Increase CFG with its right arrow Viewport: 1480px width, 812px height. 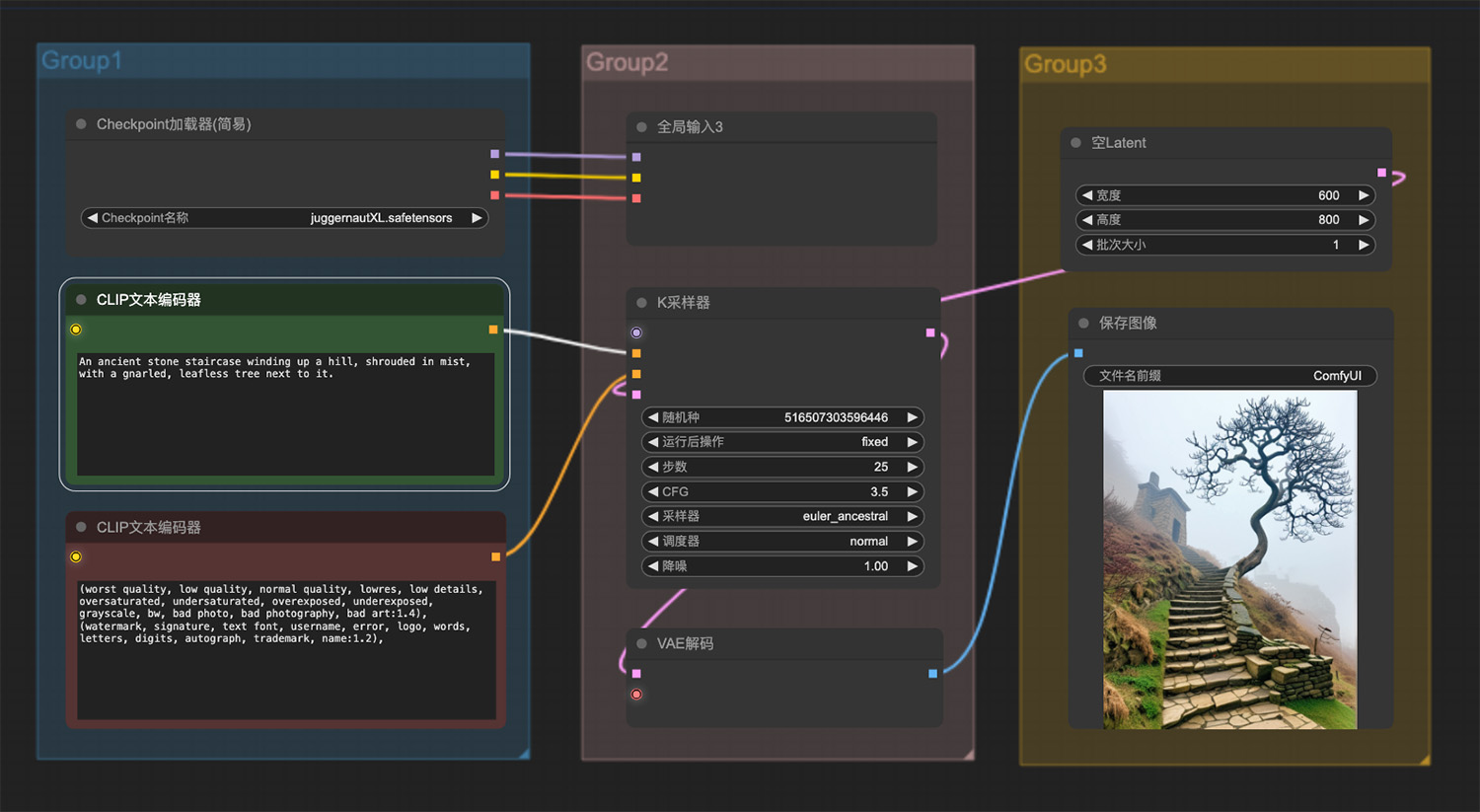coord(913,491)
